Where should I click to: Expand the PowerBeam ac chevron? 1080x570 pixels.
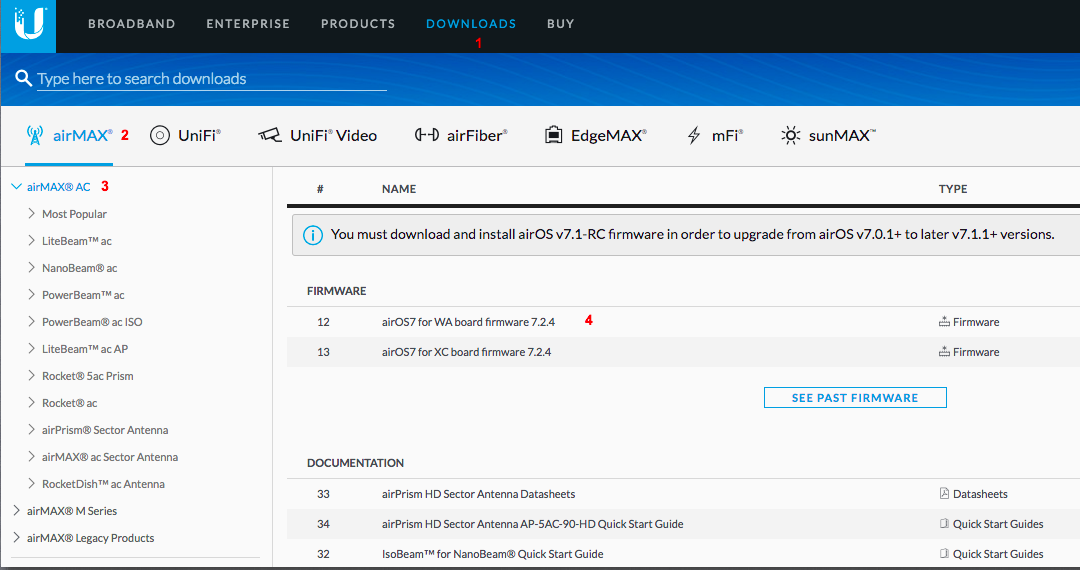point(32,294)
